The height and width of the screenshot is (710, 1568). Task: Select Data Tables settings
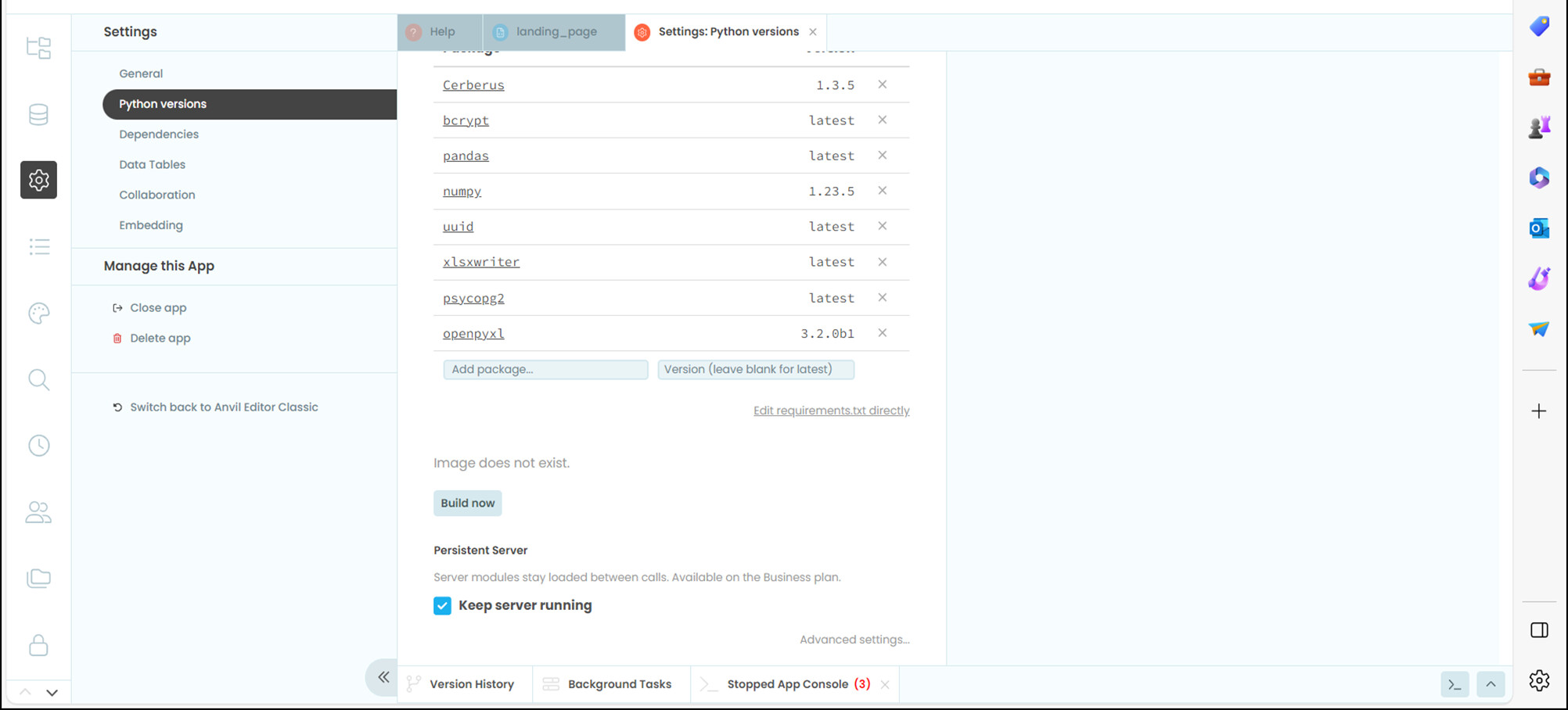pos(152,165)
